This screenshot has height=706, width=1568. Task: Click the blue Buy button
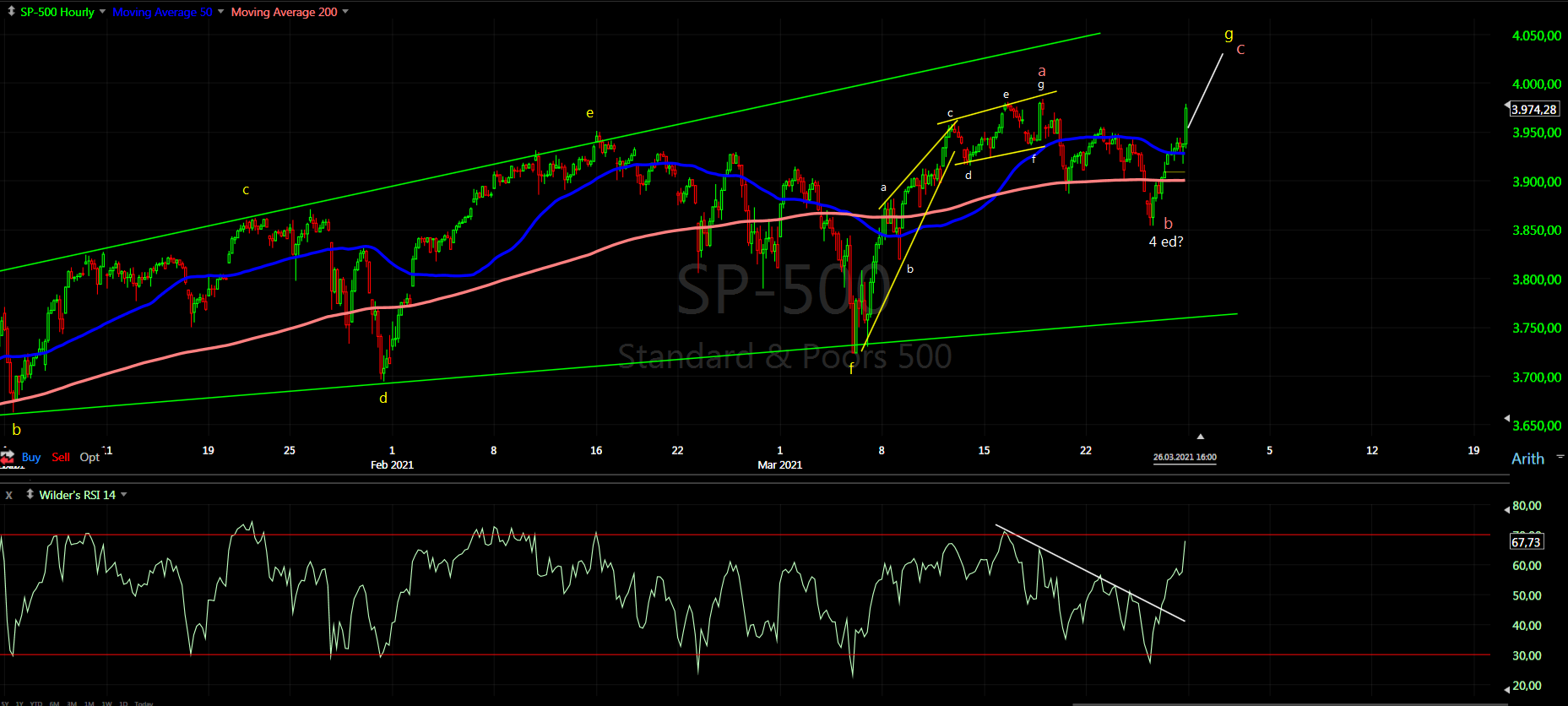(x=31, y=457)
